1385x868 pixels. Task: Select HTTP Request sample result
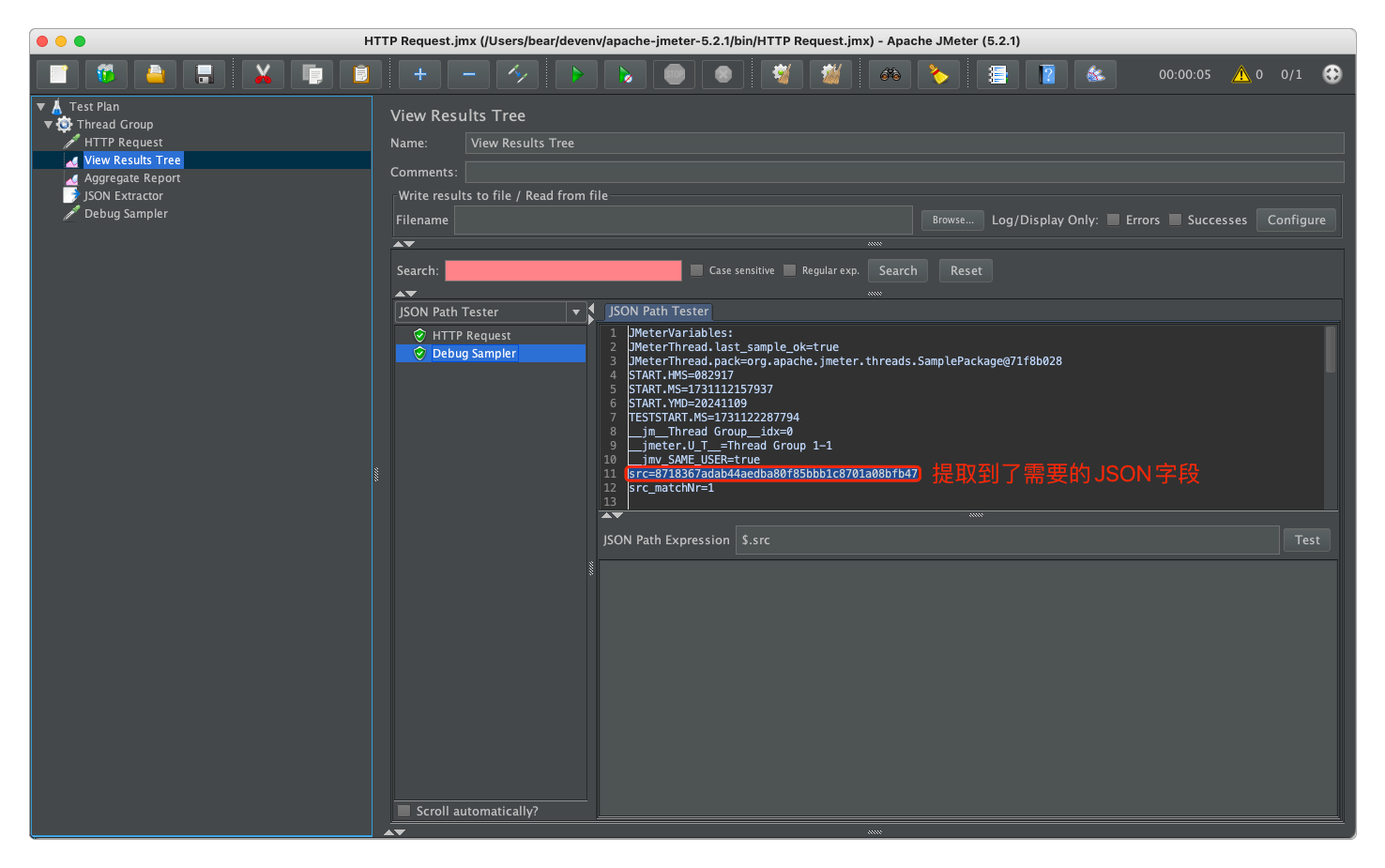pyautogui.click(x=471, y=336)
